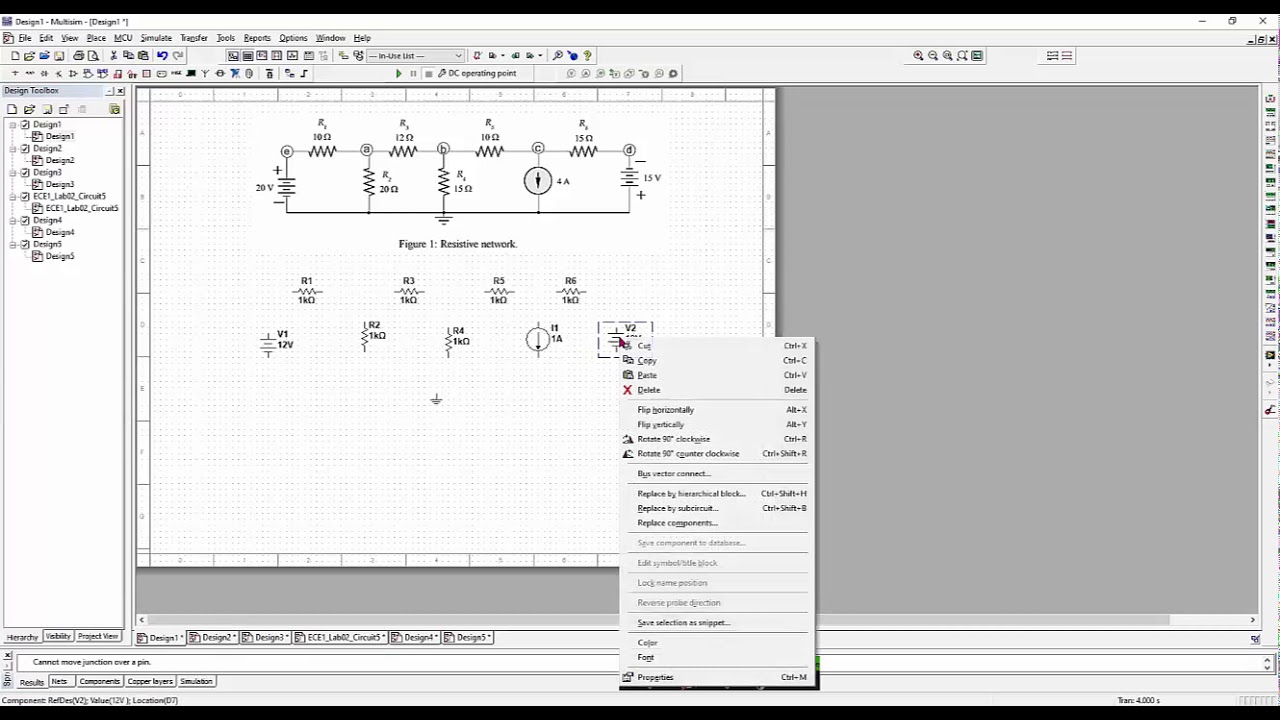Switch to the ECE1_Lab02_Circuit5 document tab
Image resolution: width=1280 pixels, height=720 pixels.
point(343,638)
